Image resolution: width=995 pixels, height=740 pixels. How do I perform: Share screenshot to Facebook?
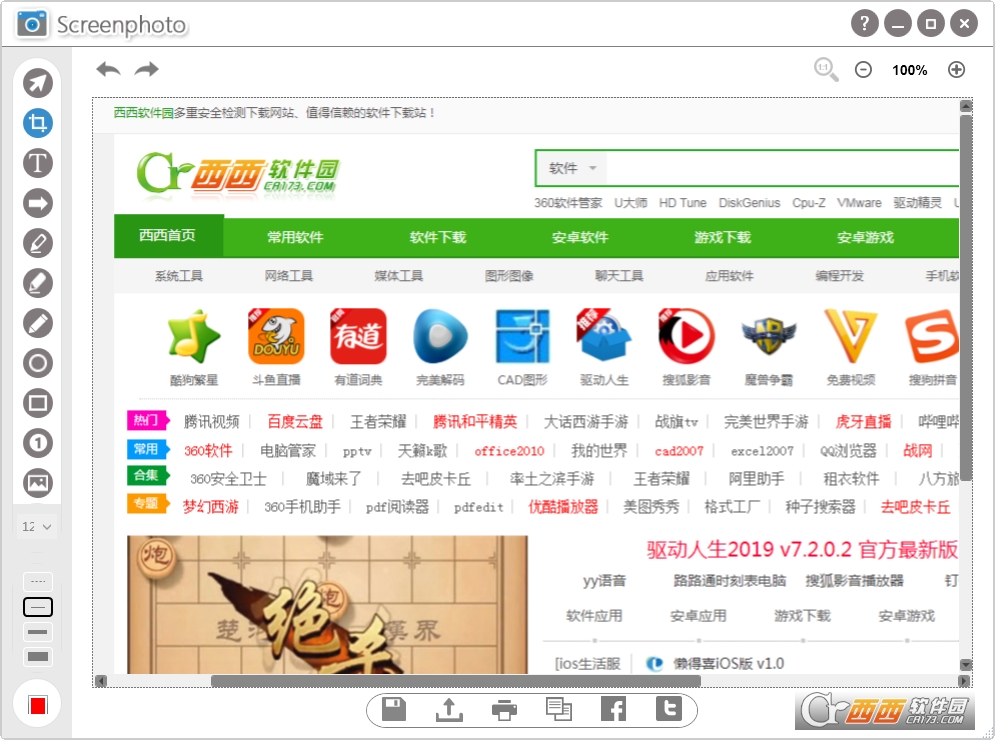[613, 709]
